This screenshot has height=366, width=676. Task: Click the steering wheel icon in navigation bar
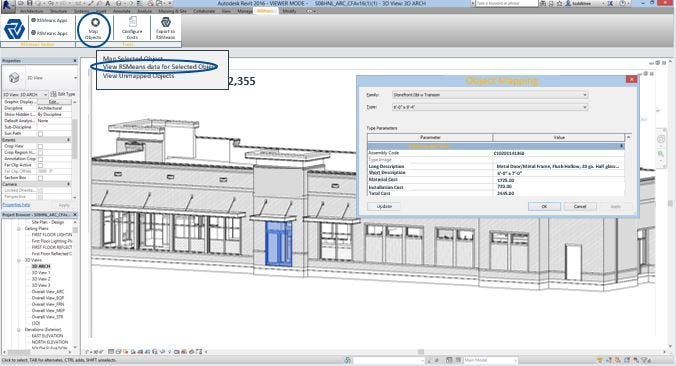(x=661, y=139)
